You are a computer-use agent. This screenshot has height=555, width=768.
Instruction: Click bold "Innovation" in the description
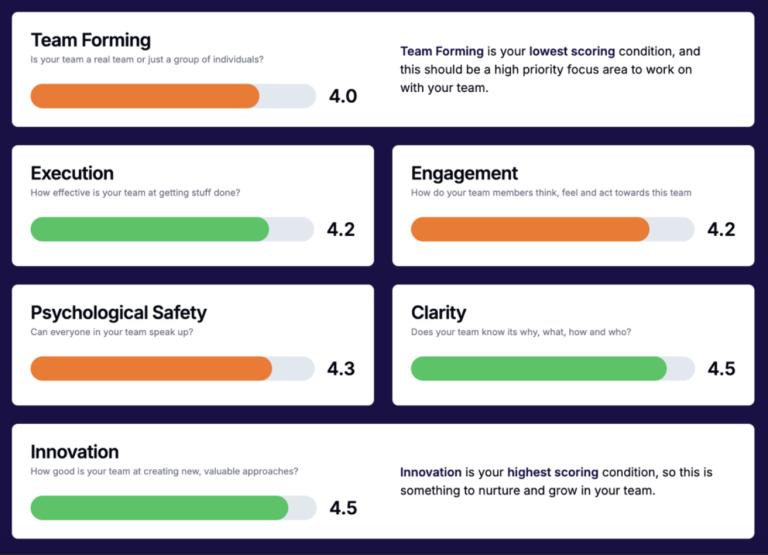[431, 472]
